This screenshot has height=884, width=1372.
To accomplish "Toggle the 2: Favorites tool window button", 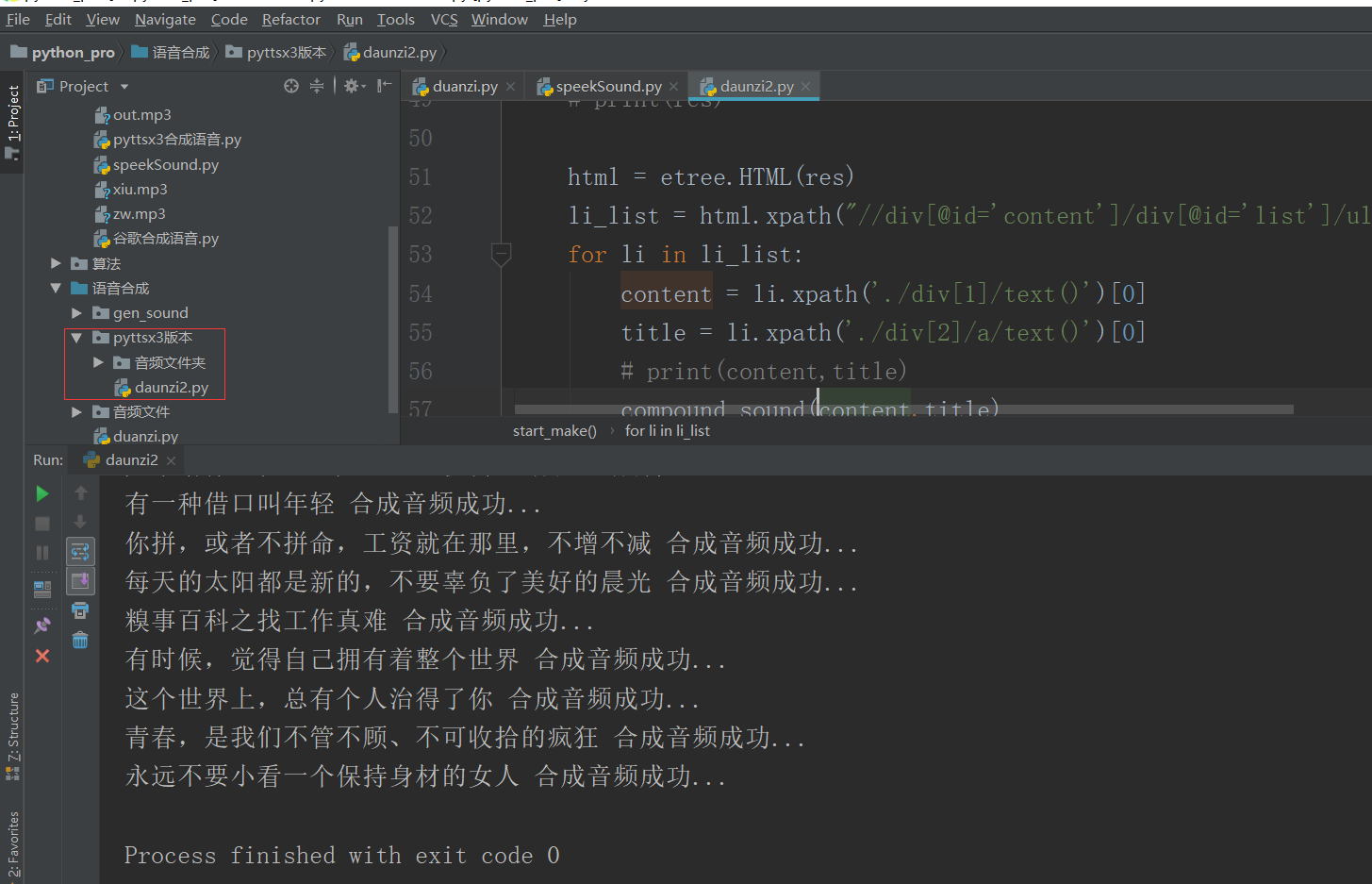I will 12,843.
